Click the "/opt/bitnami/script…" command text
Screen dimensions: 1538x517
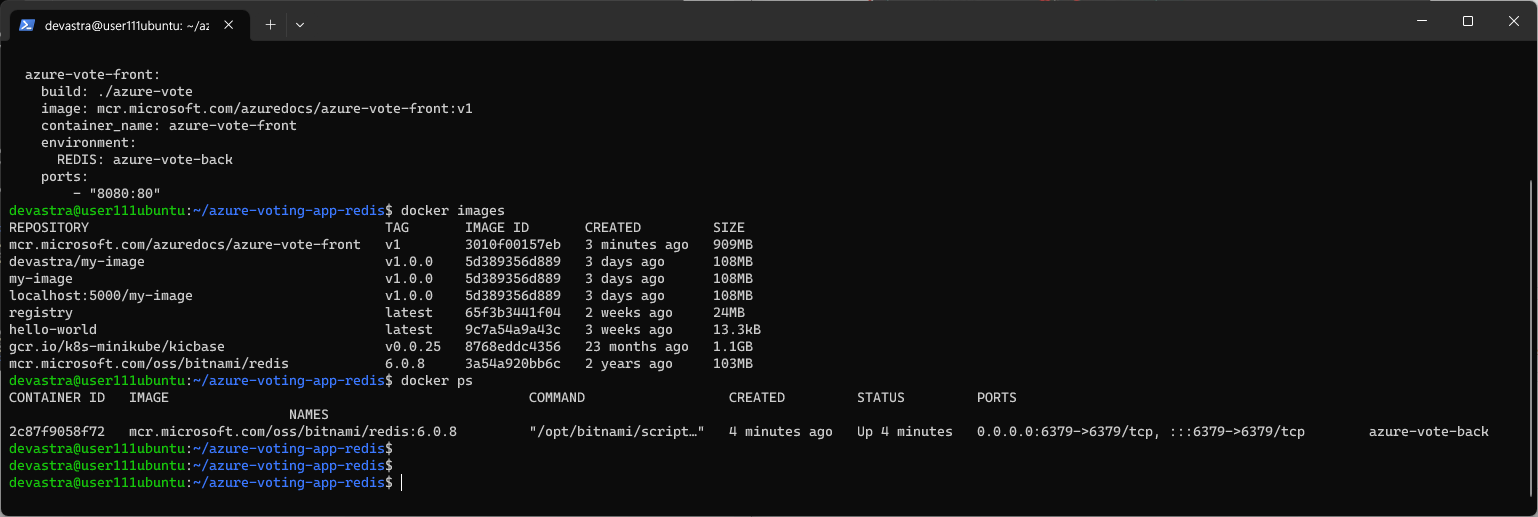coord(617,432)
